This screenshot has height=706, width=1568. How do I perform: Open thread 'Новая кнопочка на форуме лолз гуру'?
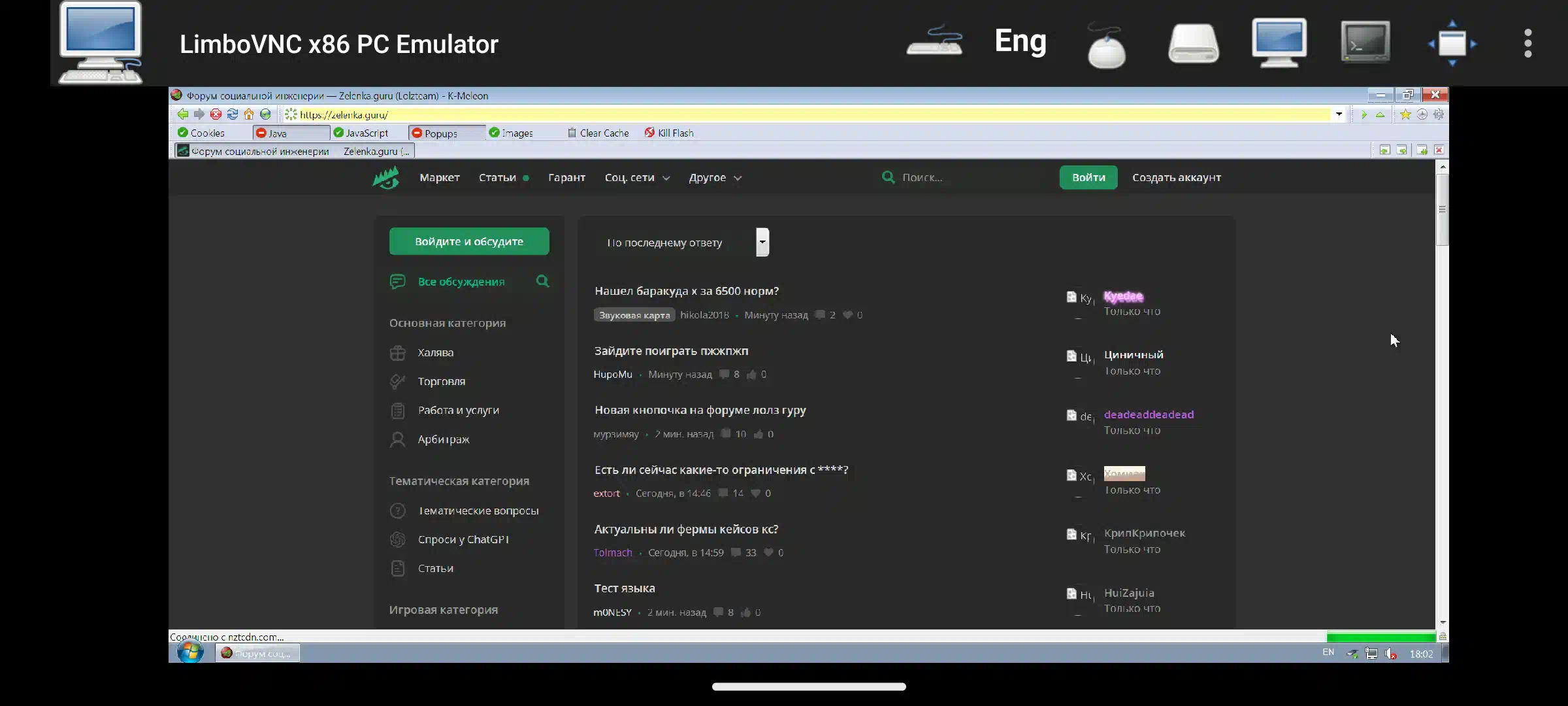pyautogui.click(x=700, y=410)
